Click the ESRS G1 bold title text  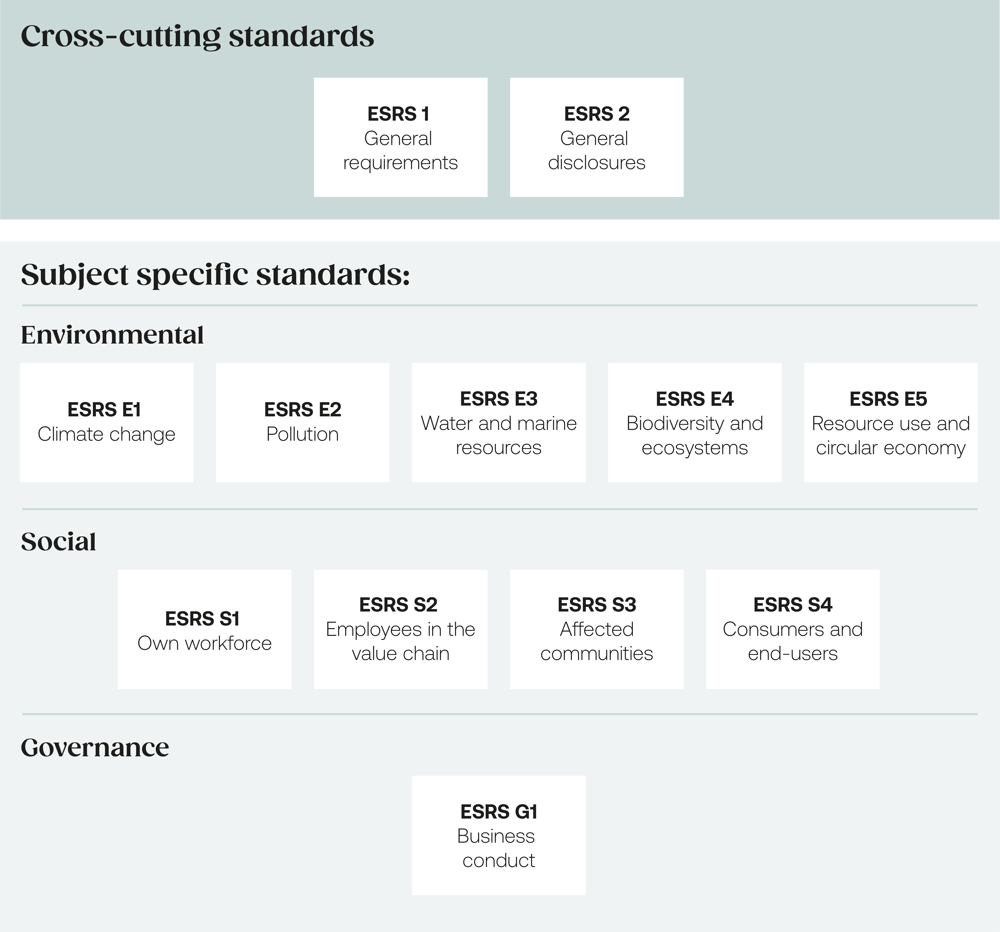pos(498,812)
